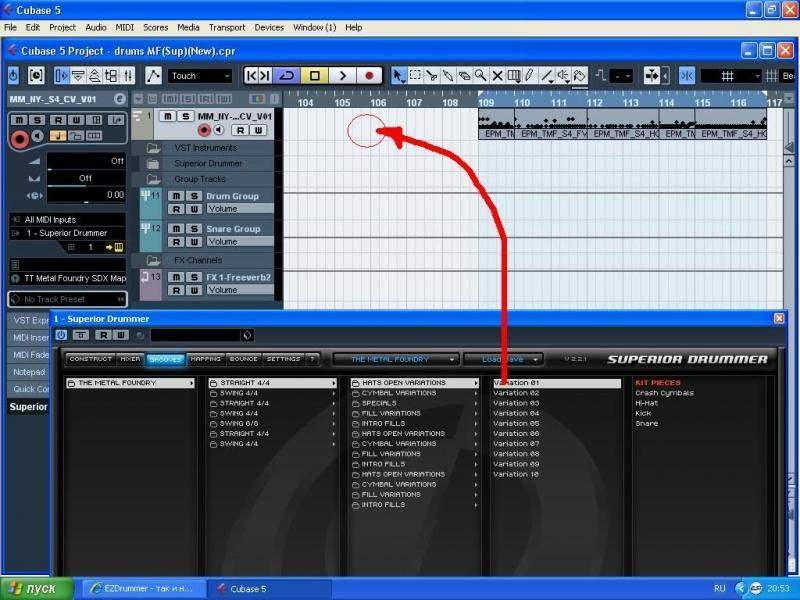Select the Object Selection arrow tool
The image size is (800, 600).
pyautogui.click(x=398, y=76)
